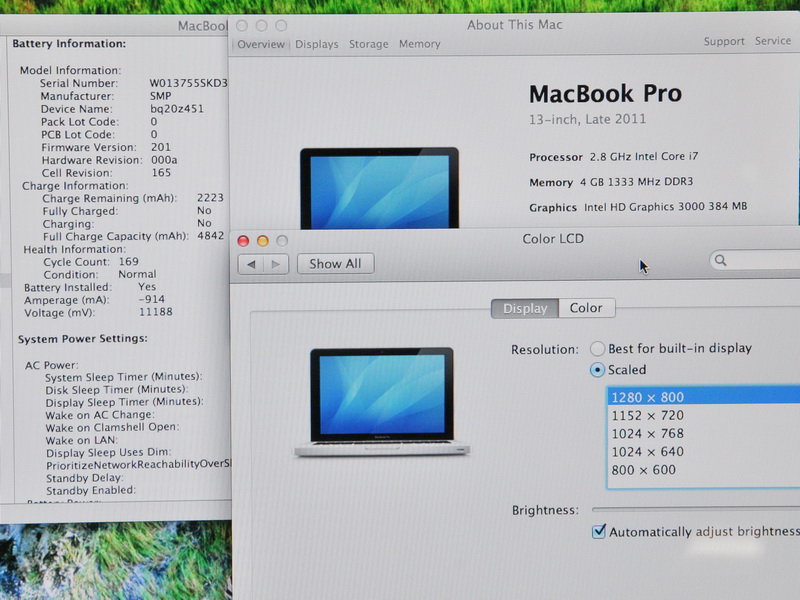Click the Processor 2.8 GHz Intel Core i7 line
800x600 pixels.
point(614,157)
